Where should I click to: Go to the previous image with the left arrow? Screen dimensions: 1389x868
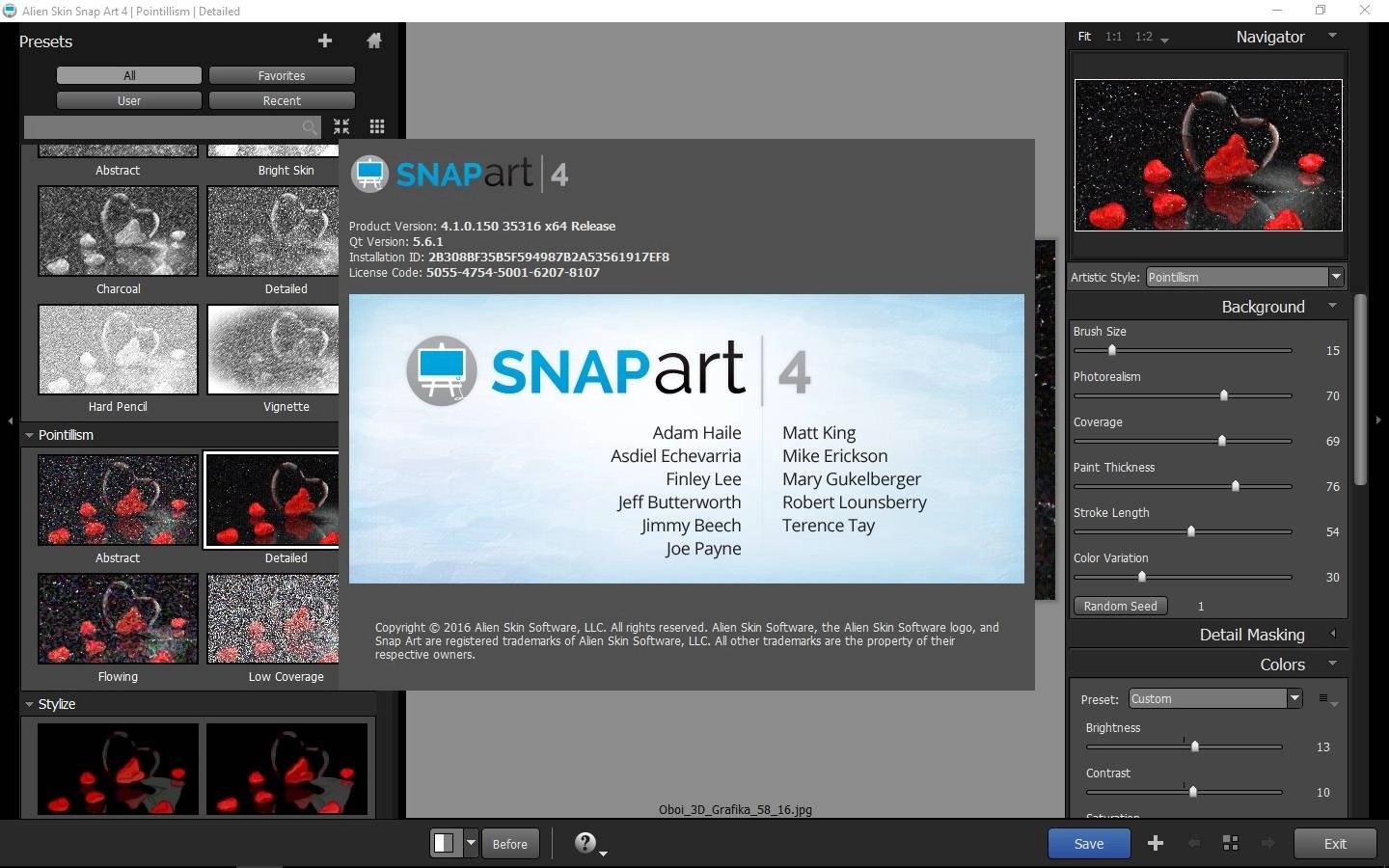coord(1194,843)
